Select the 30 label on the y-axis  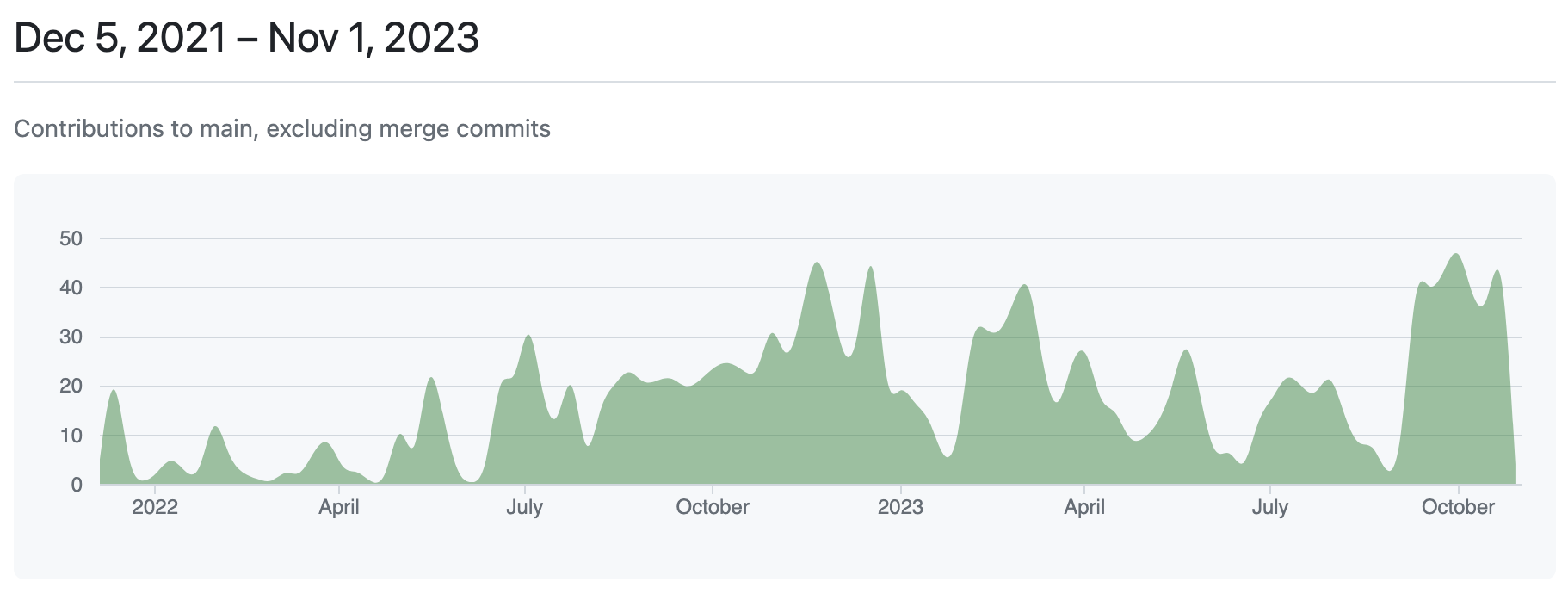click(x=71, y=337)
